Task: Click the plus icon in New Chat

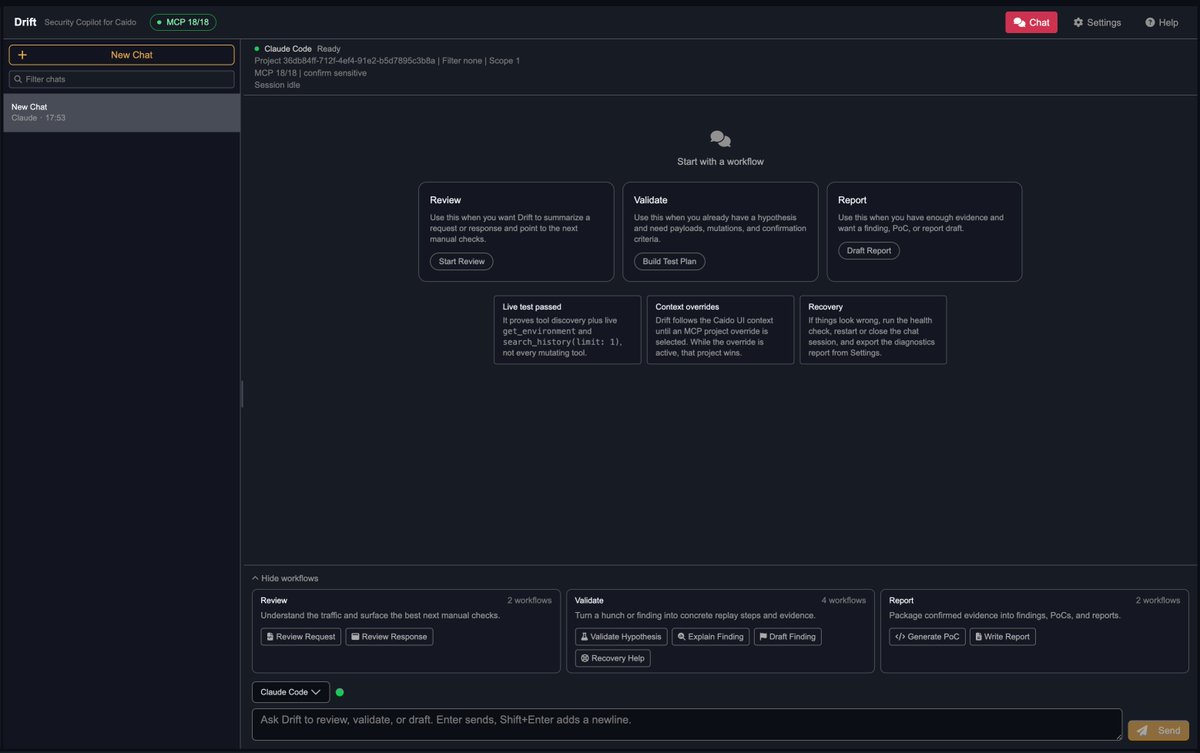Action: pyautogui.click(x=22, y=55)
